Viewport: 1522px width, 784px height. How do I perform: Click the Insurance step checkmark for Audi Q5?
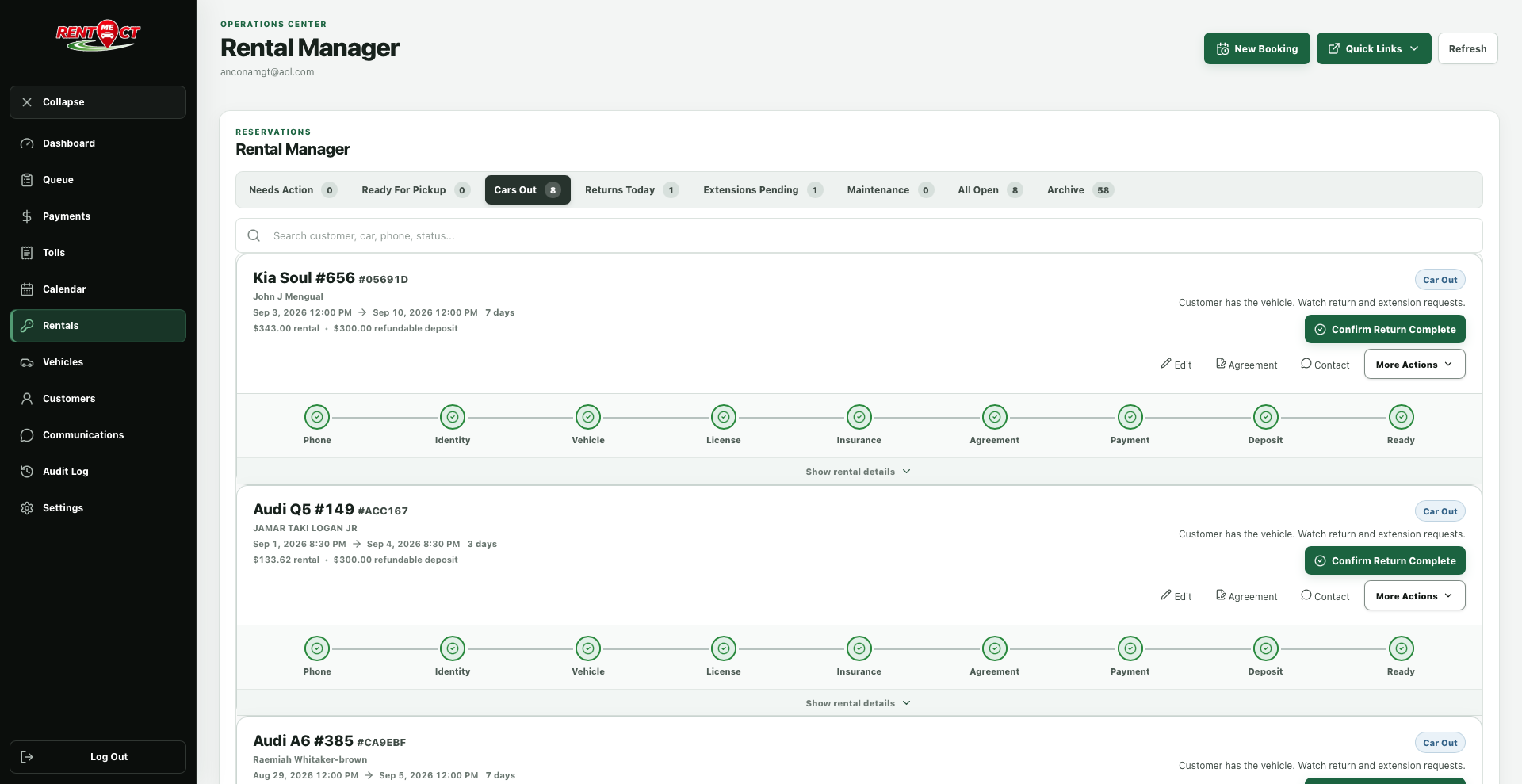click(x=859, y=648)
